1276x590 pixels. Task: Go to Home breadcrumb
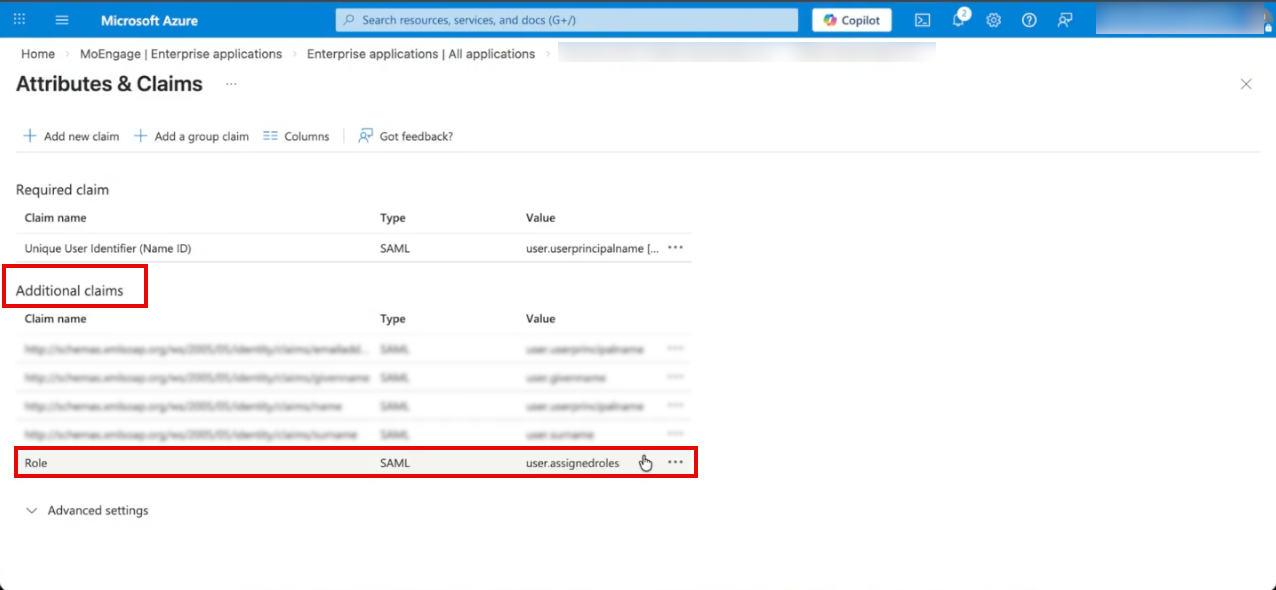click(x=38, y=54)
